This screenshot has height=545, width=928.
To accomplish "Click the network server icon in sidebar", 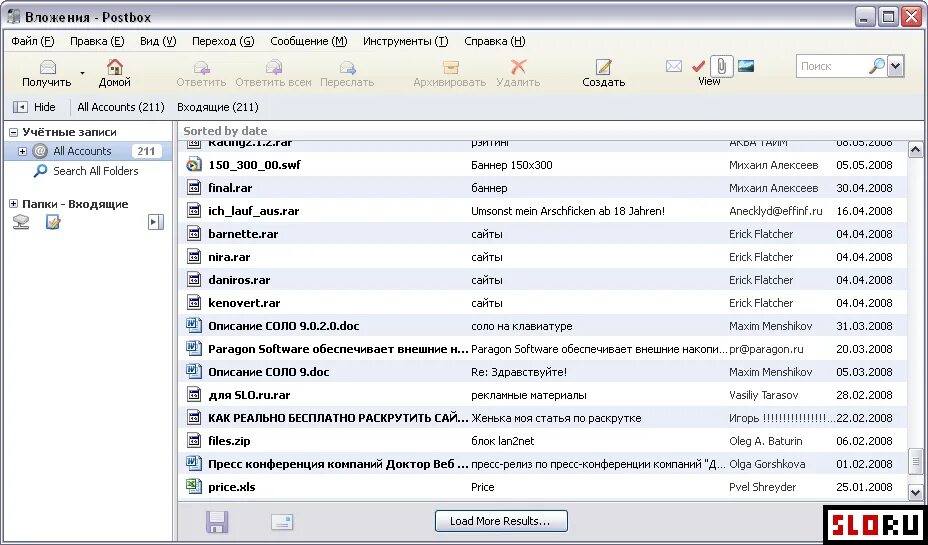I will 21,222.
